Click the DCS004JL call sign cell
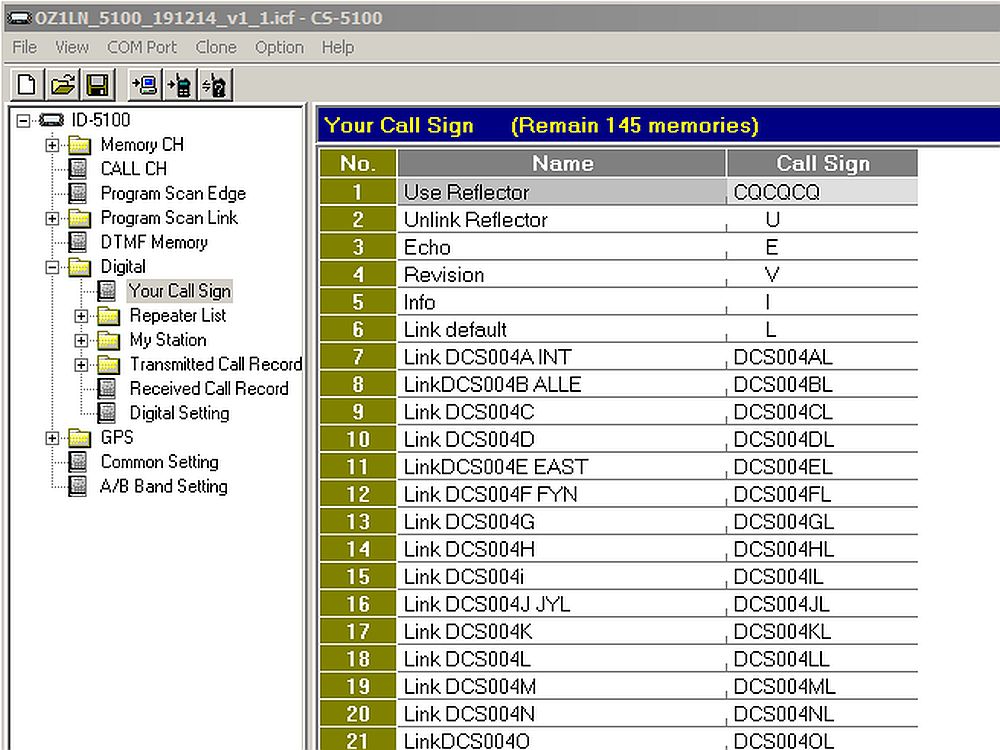Image resolution: width=1000 pixels, height=750 pixels. pyautogui.click(x=823, y=603)
